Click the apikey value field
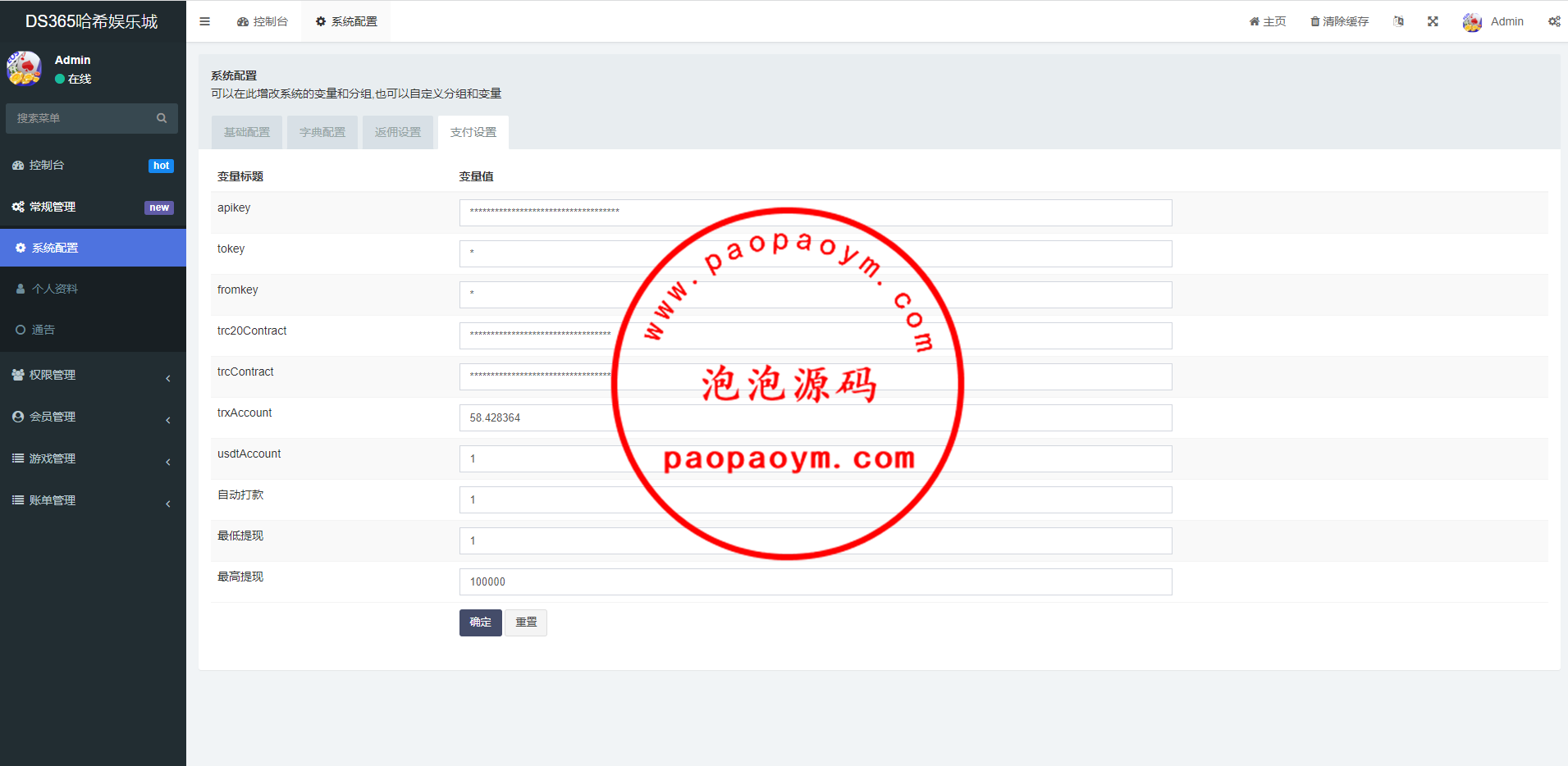Screen dimensions: 1568x766 (816, 212)
